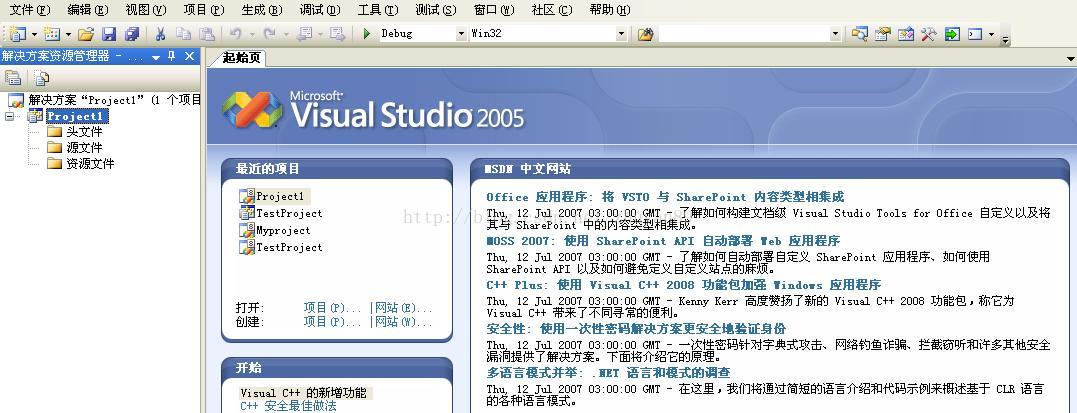Click the Add New Item toolbar icon
The width and height of the screenshot is (1077, 413).
(x=52, y=34)
